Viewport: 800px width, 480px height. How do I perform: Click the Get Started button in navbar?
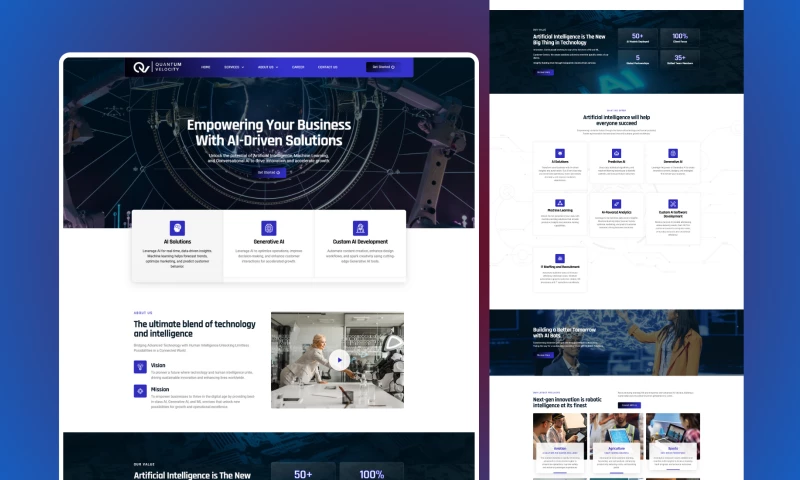coord(381,67)
